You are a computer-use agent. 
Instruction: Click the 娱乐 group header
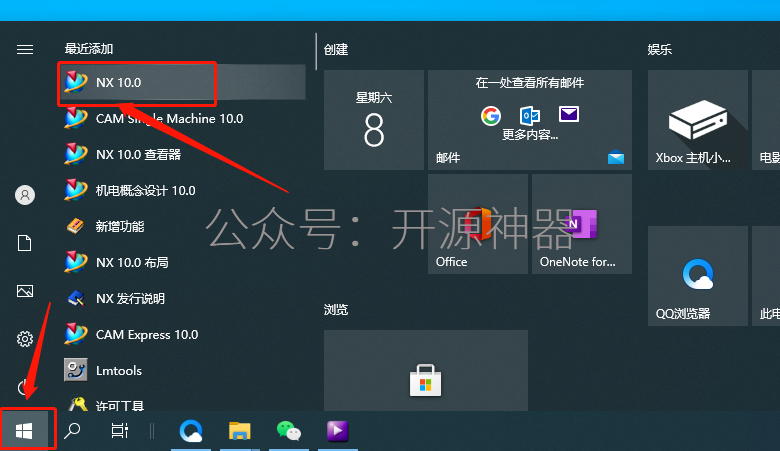[660, 50]
